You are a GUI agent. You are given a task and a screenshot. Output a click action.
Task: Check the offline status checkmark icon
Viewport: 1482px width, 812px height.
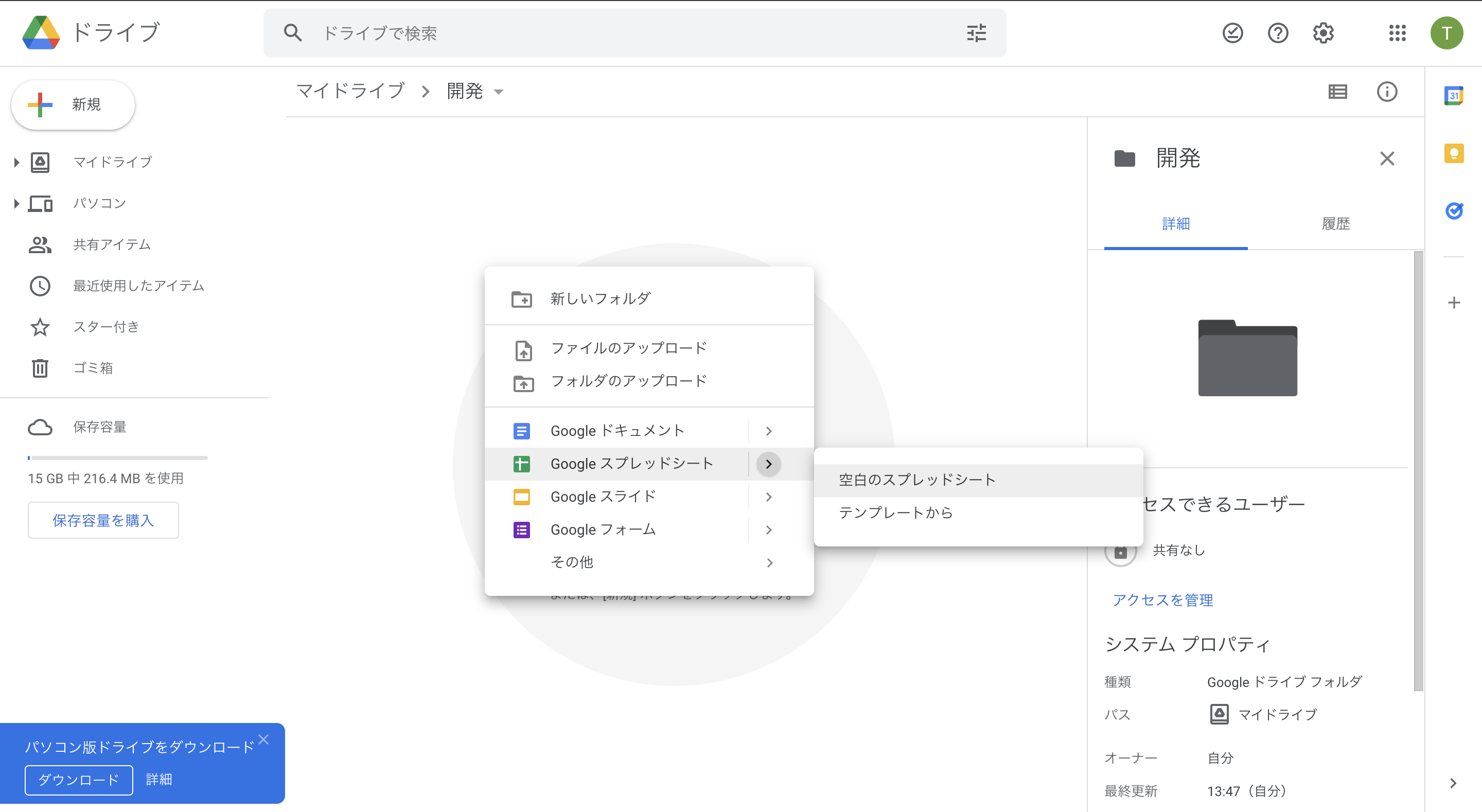tap(1232, 33)
